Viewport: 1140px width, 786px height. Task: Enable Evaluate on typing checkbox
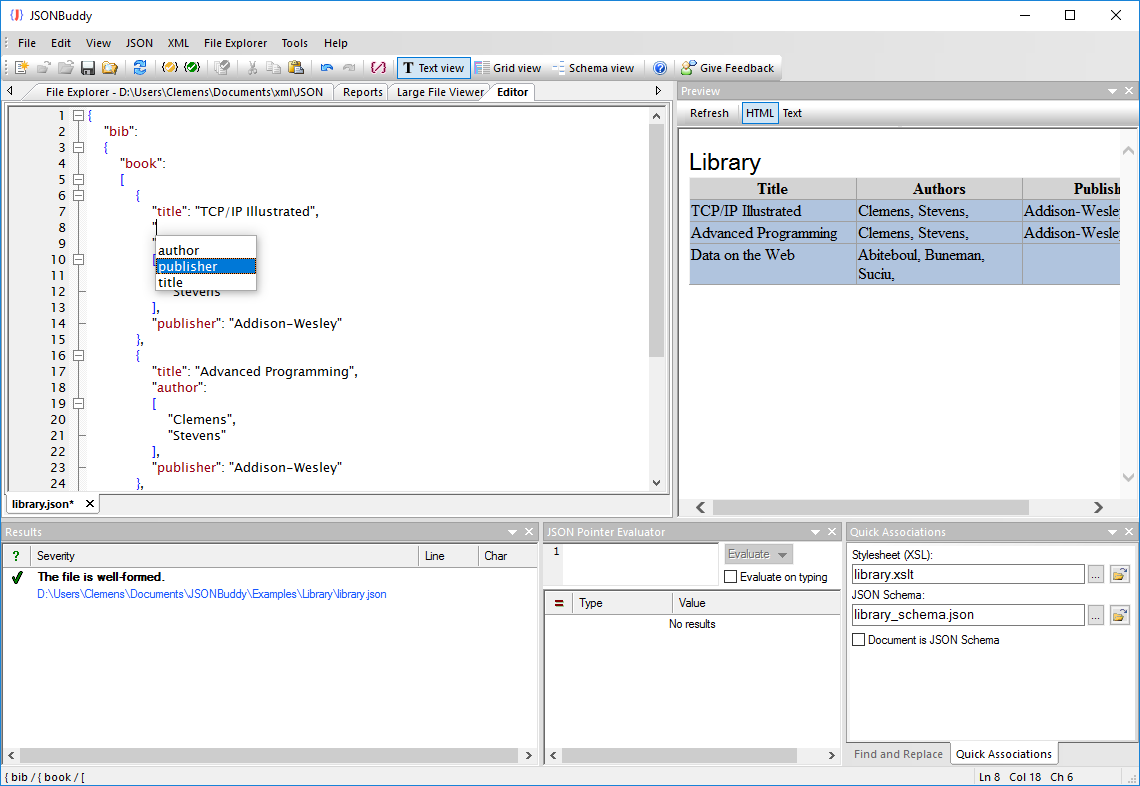pos(731,577)
